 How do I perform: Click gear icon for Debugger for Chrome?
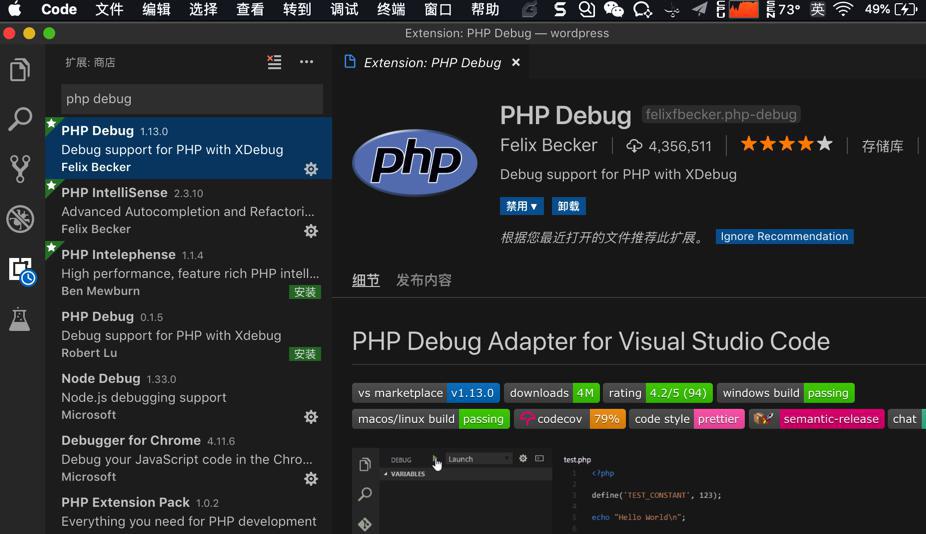tap(311, 478)
